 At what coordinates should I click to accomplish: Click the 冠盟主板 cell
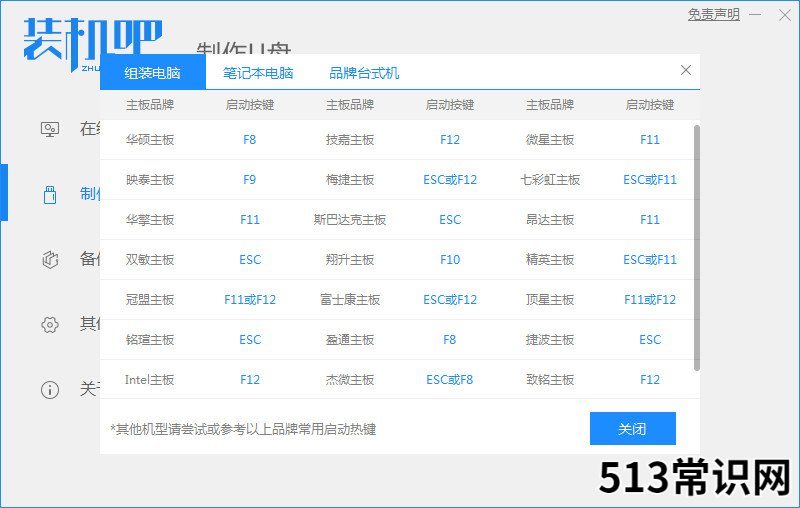tap(150, 299)
